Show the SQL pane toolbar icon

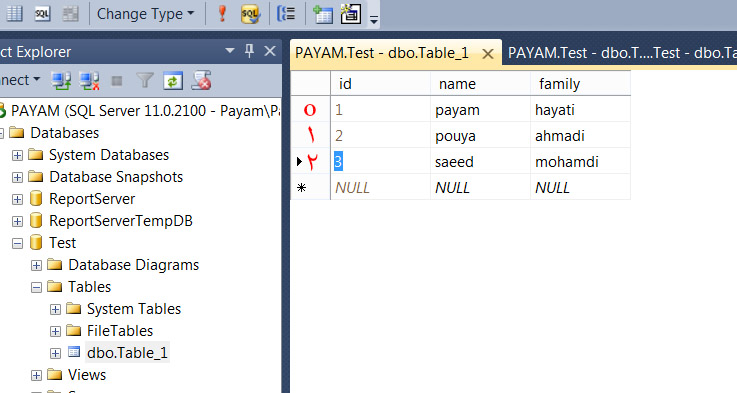click(42, 14)
